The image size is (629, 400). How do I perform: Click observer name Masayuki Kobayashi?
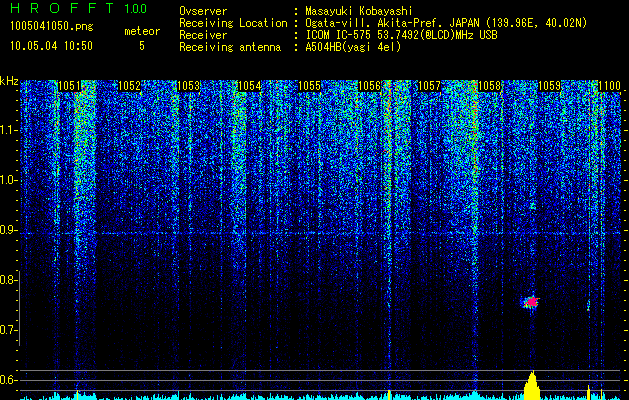point(358,11)
